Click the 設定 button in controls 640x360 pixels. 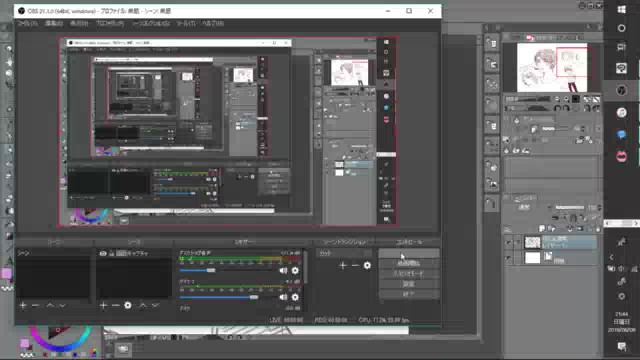click(x=409, y=284)
